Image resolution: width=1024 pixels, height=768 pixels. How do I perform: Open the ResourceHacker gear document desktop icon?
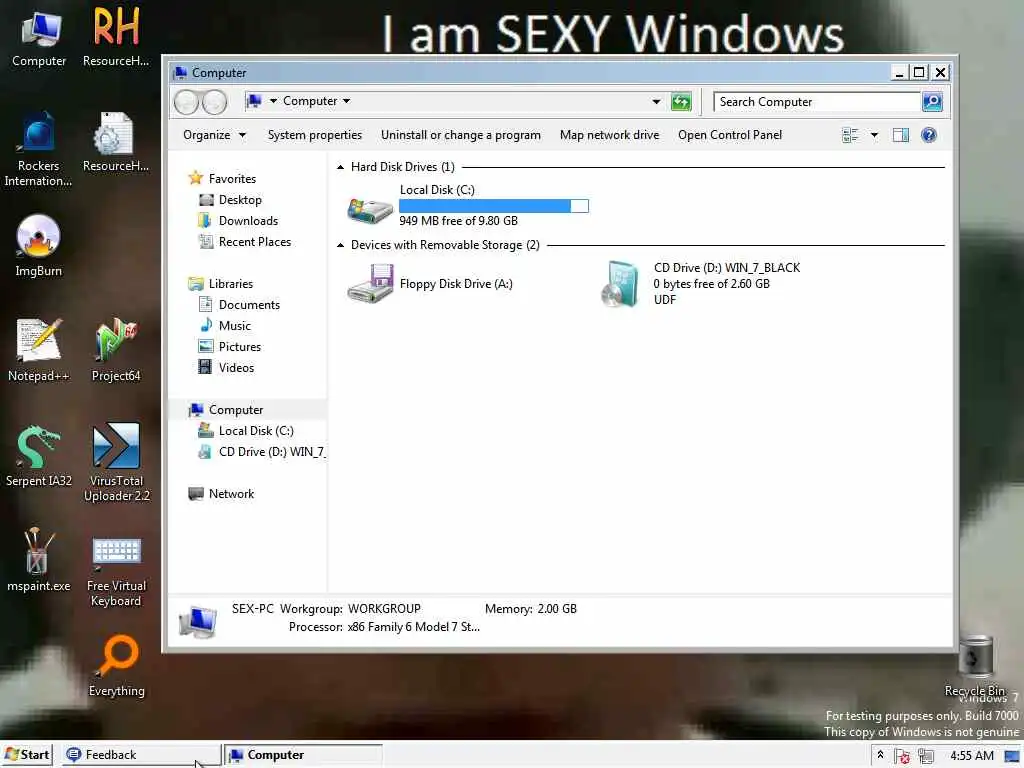coord(116,144)
